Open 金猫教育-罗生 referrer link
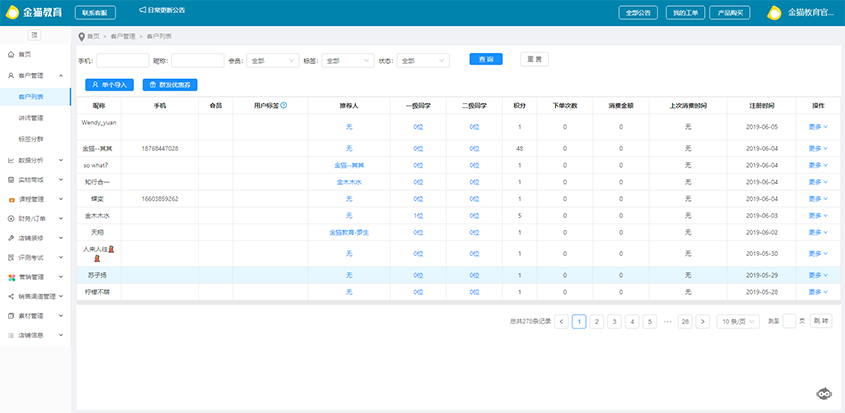 [349, 232]
